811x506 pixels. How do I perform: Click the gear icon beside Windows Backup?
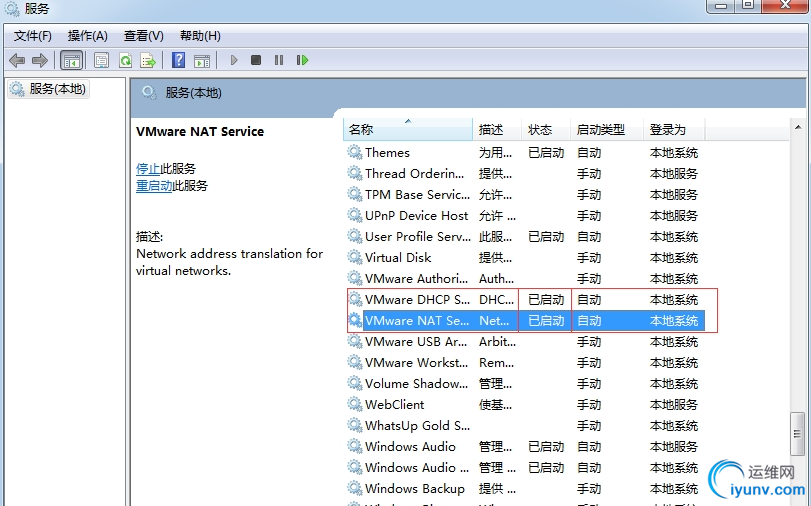(355, 488)
